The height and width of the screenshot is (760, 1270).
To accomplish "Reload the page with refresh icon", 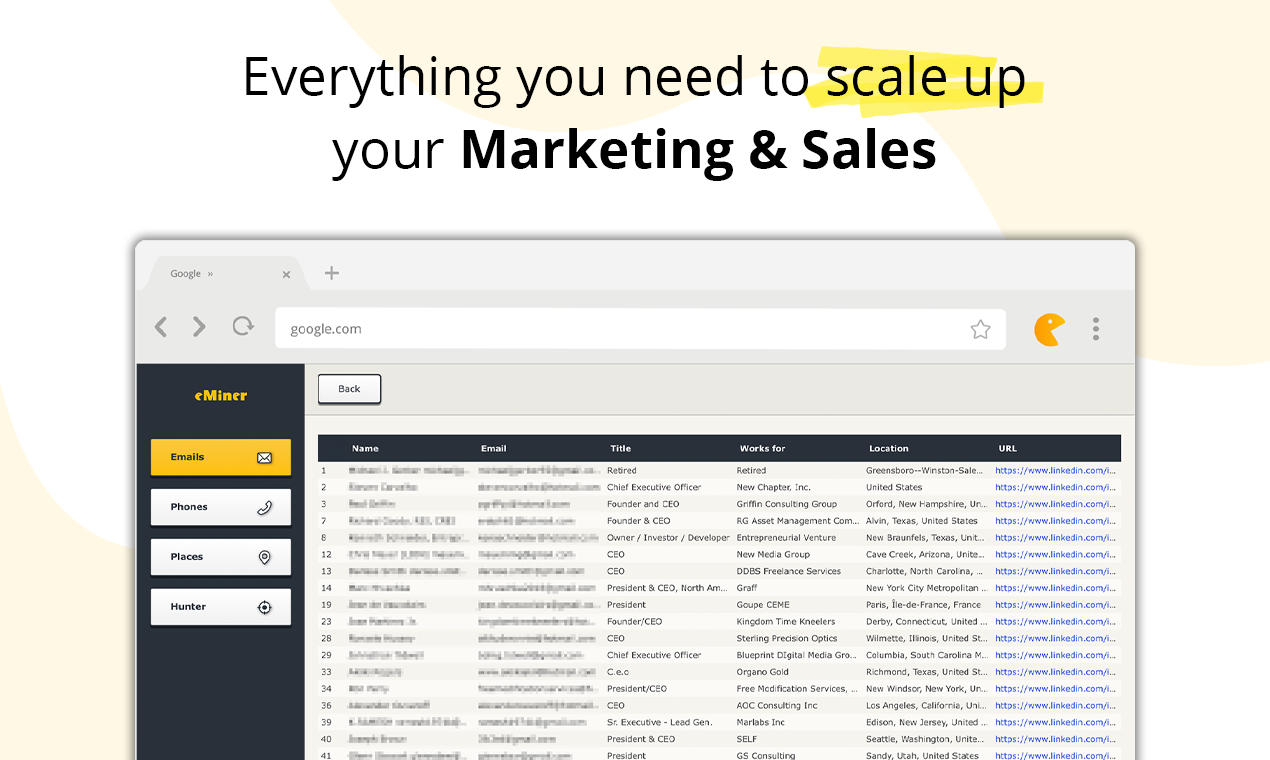I will 242,326.
